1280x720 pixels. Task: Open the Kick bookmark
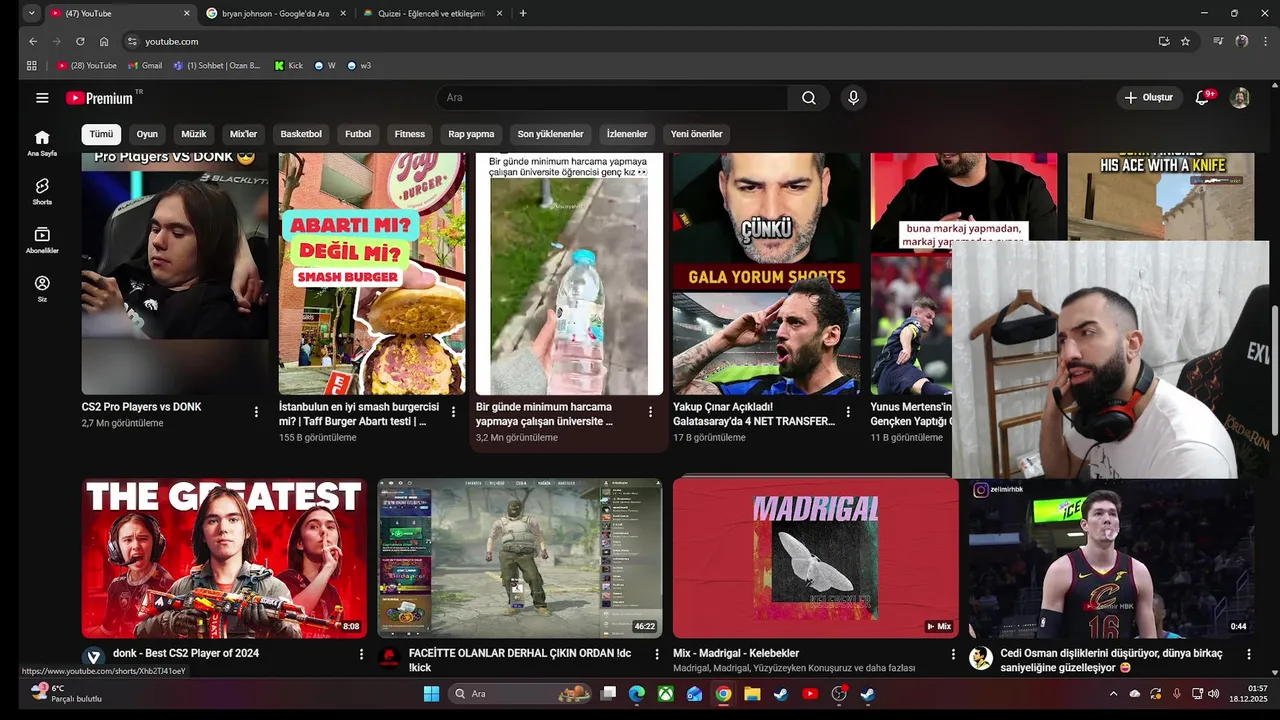[289, 66]
